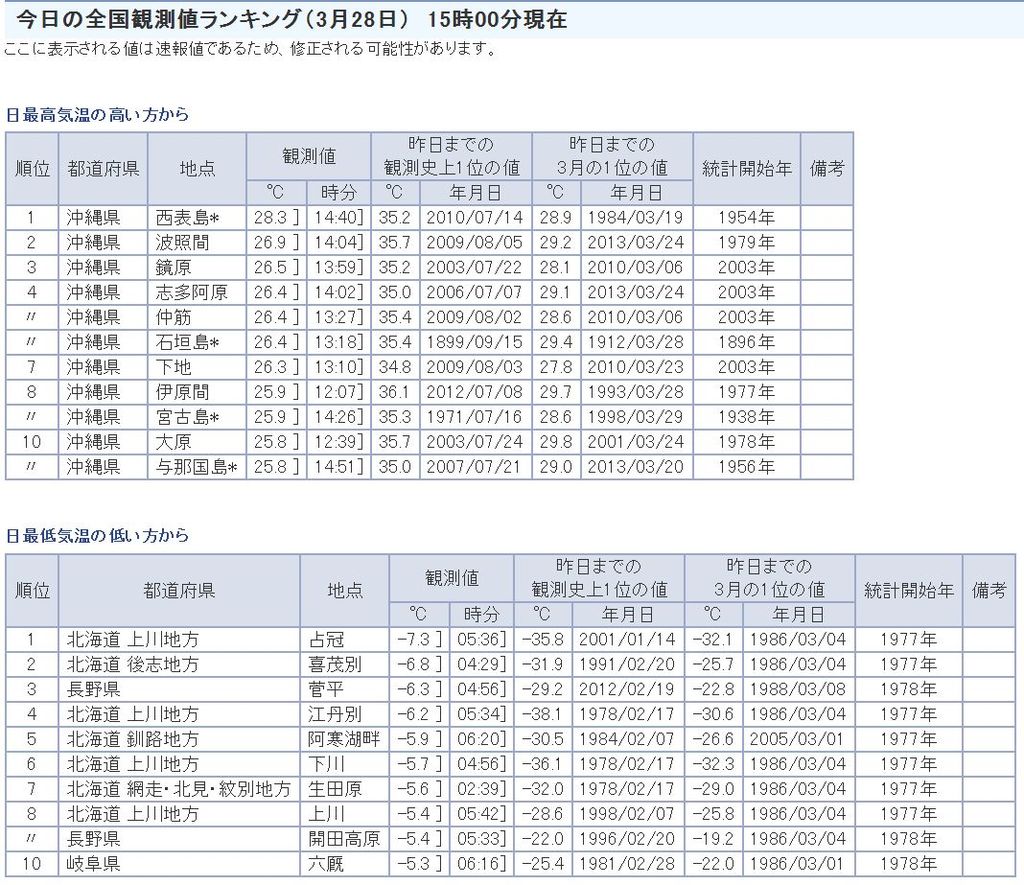The width and height of the screenshot is (1024, 885).
Task: Click the 占冠 location in the low temperature table
Action: tap(323, 640)
